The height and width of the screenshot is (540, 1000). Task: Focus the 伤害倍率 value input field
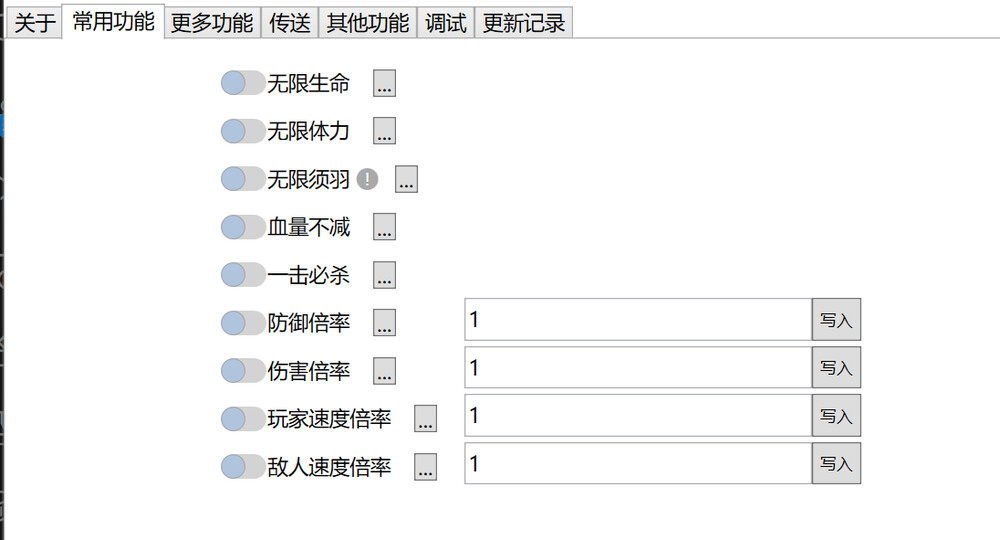click(x=638, y=367)
